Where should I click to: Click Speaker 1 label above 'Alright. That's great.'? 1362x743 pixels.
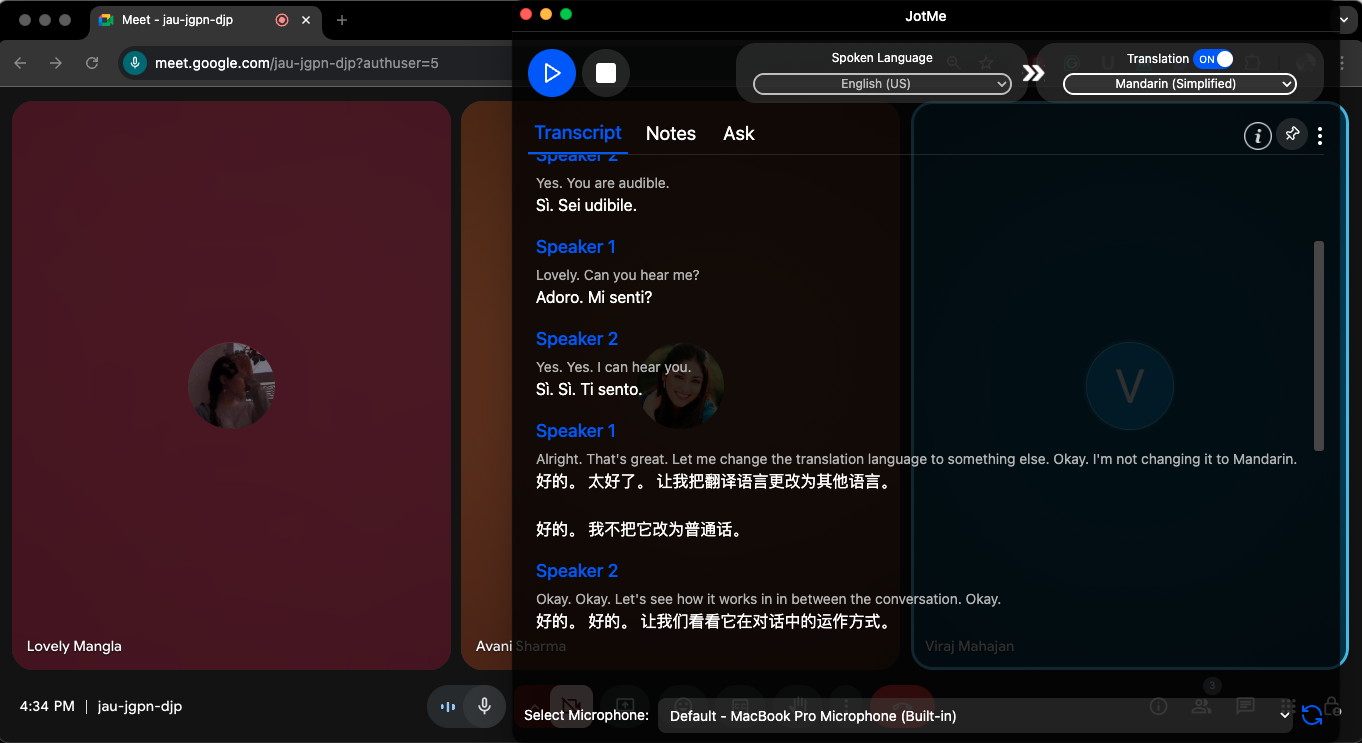[576, 431]
